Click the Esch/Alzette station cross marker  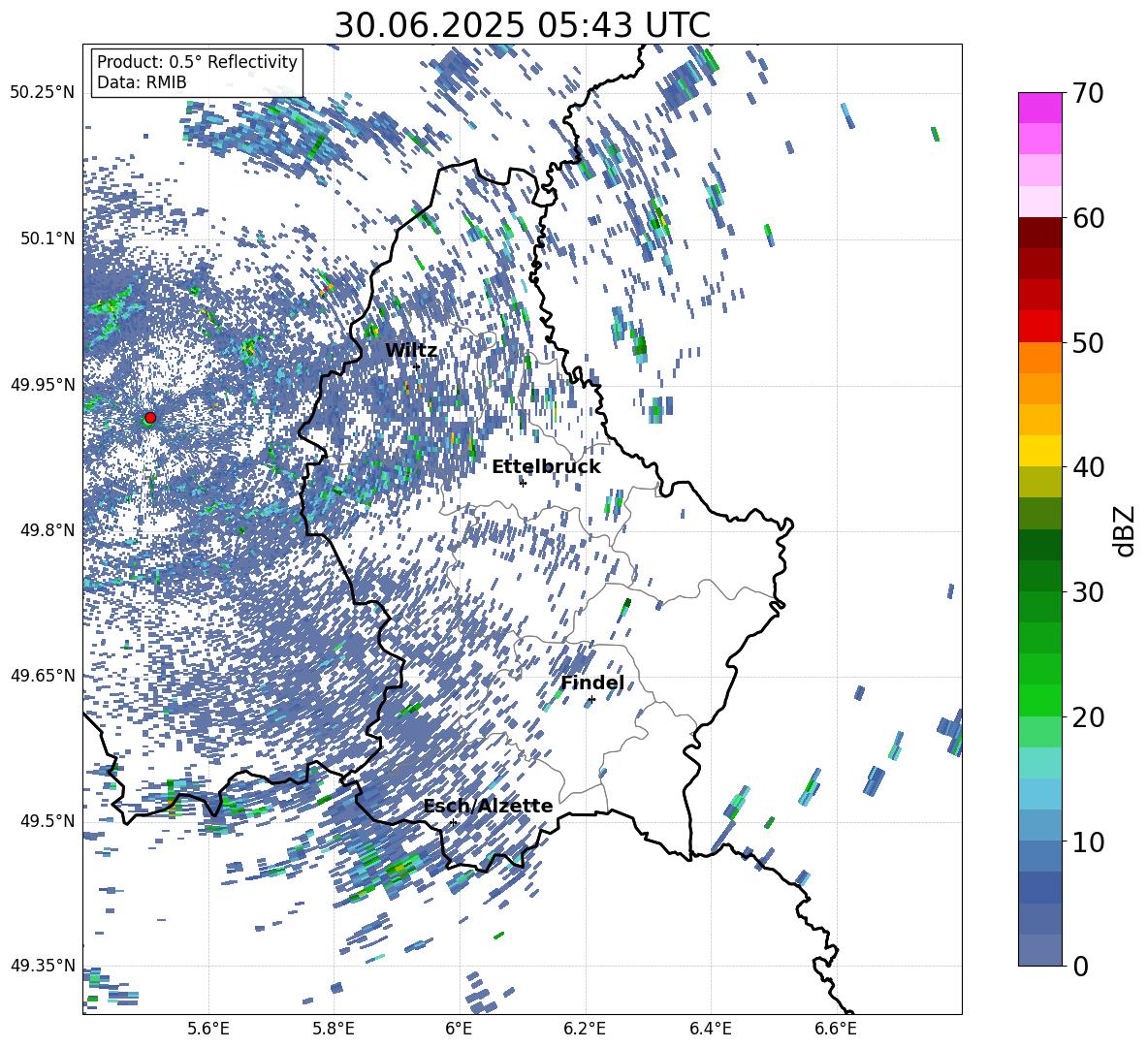coord(453,822)
